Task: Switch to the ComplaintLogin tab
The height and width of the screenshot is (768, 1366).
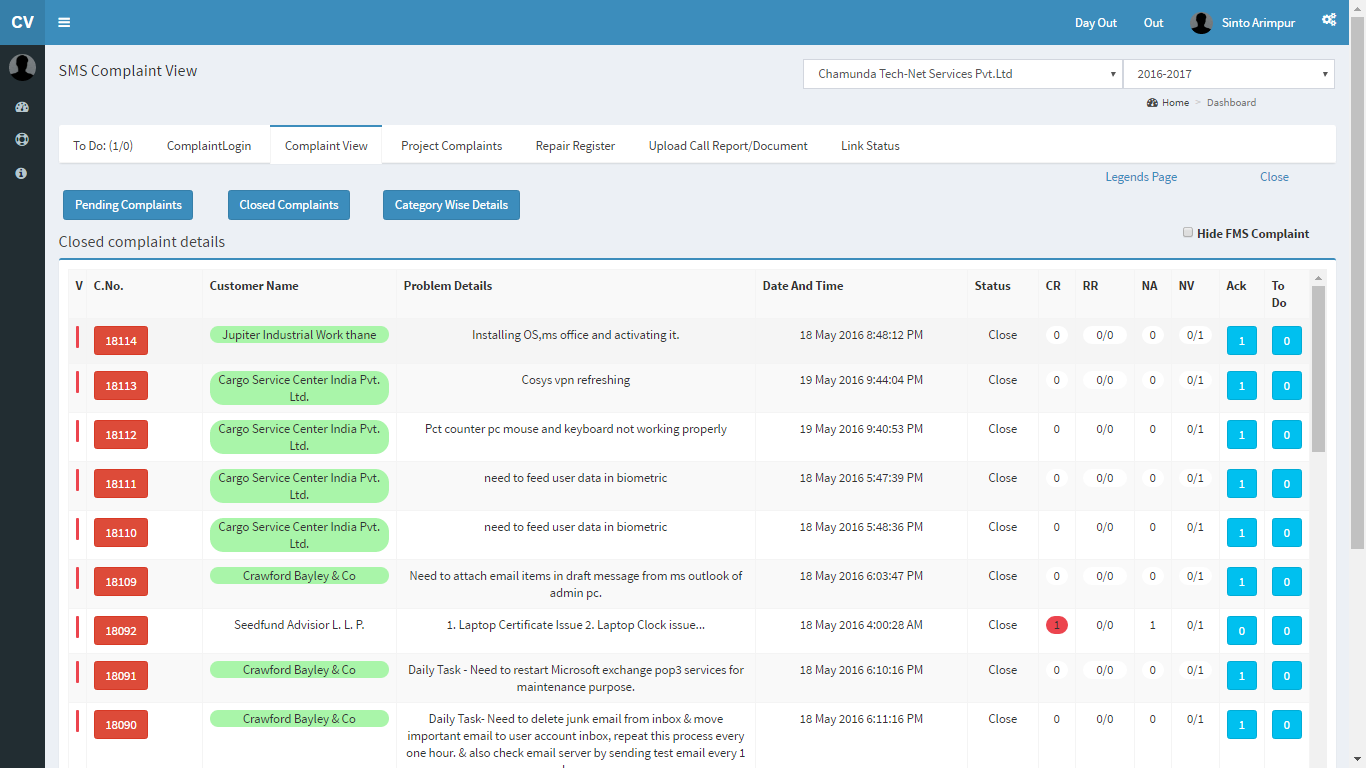Action: click(x=209, y=146)
